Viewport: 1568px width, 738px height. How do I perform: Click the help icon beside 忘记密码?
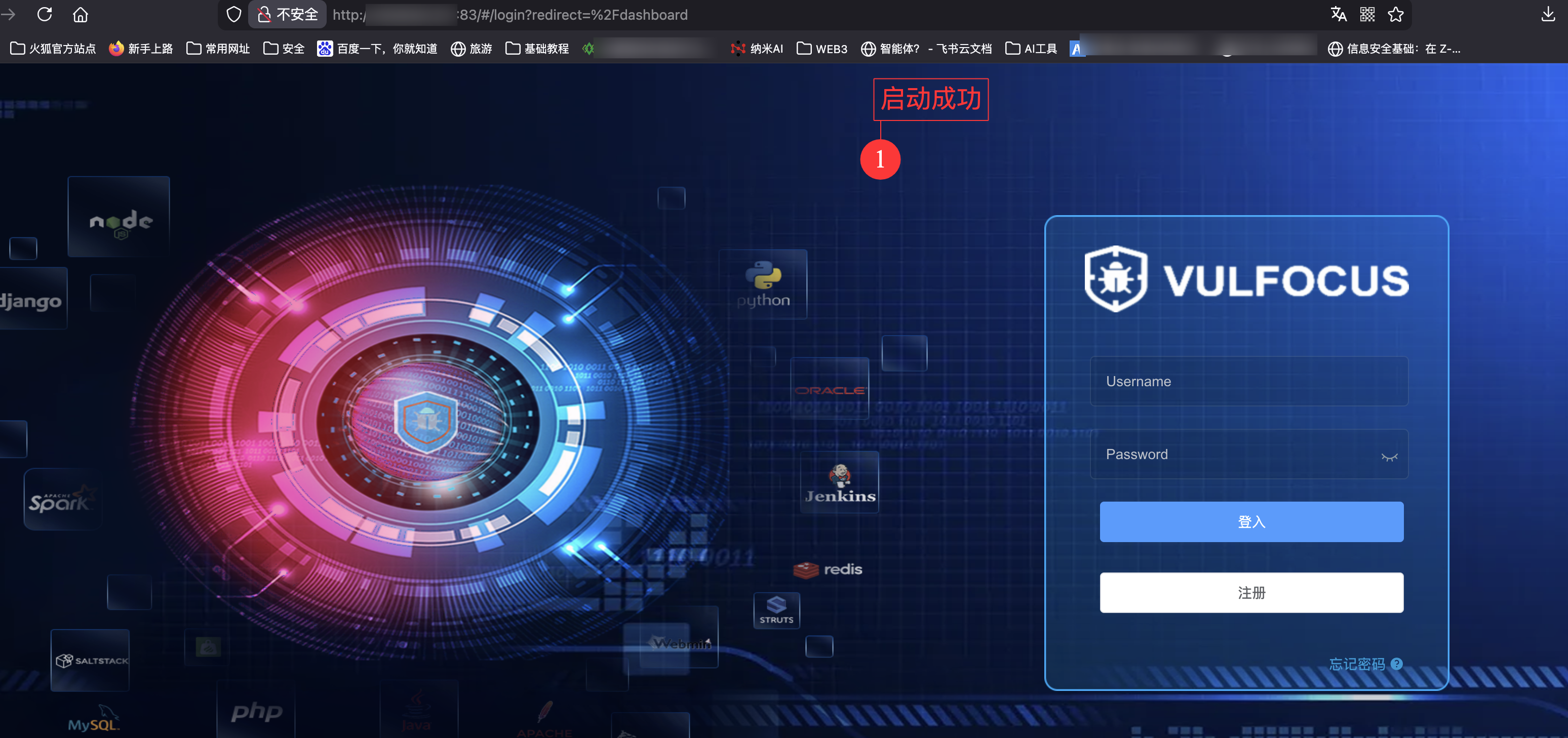coord(1397,664)
